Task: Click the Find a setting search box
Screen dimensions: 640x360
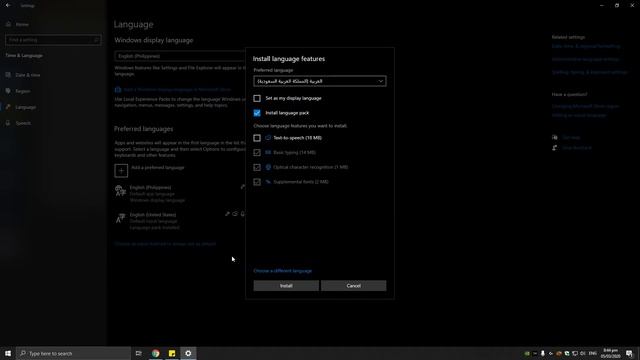Action: tap(53, 40)
